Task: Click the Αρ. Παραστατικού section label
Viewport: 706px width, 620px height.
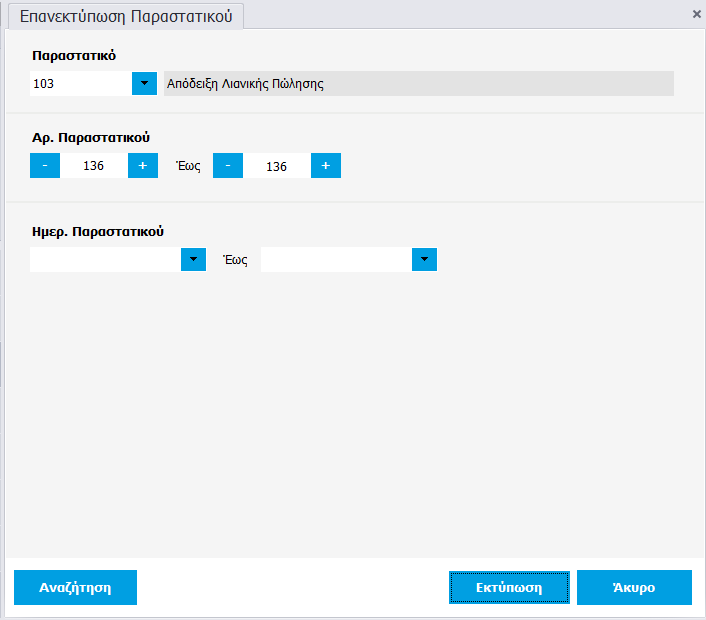Action: [91, 137]
